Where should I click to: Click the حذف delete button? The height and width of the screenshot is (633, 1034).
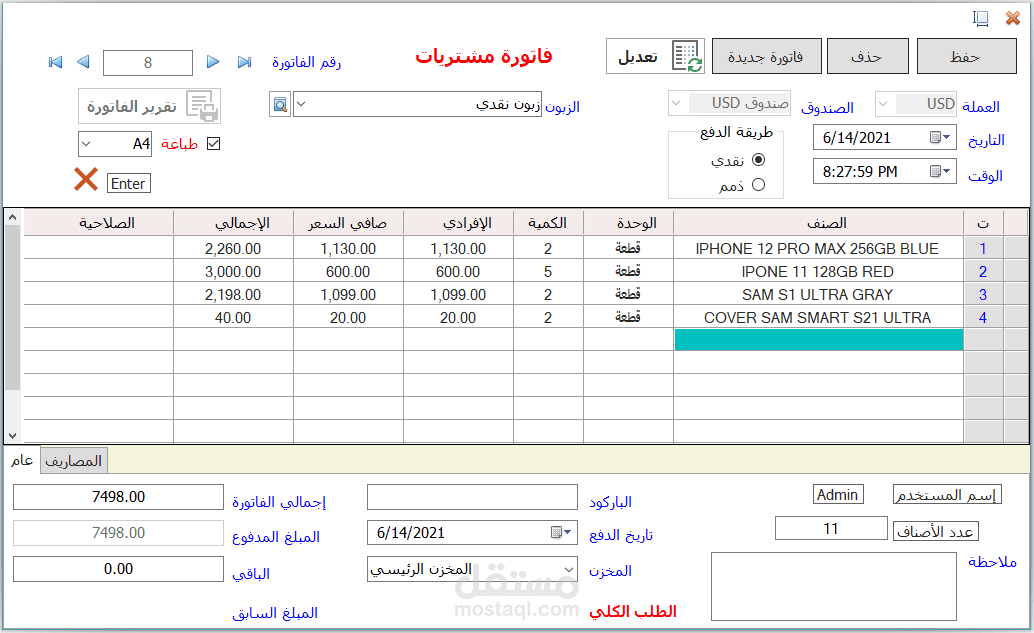[x=868, y=56]
